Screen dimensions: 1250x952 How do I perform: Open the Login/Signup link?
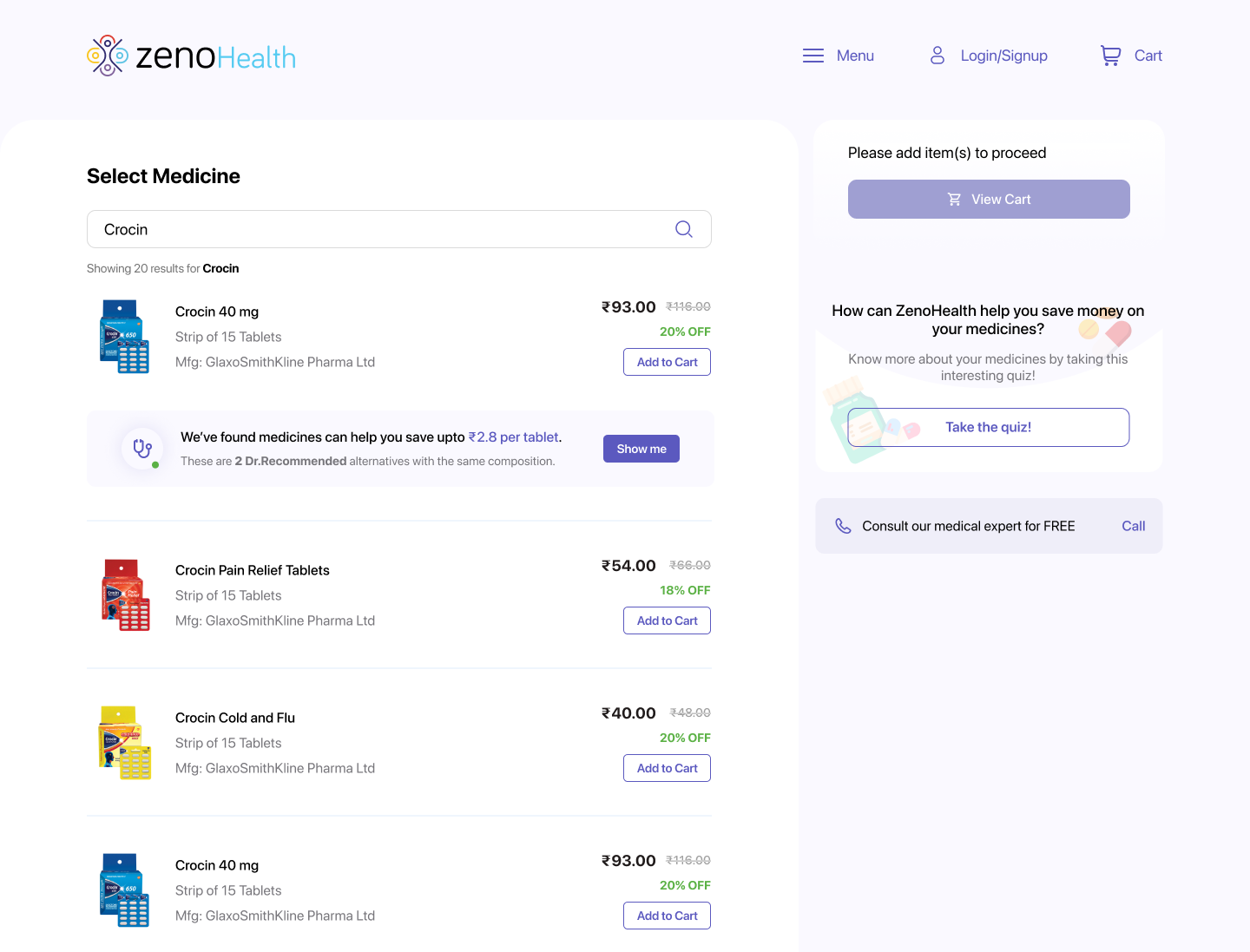click(x=1003, y=56)
